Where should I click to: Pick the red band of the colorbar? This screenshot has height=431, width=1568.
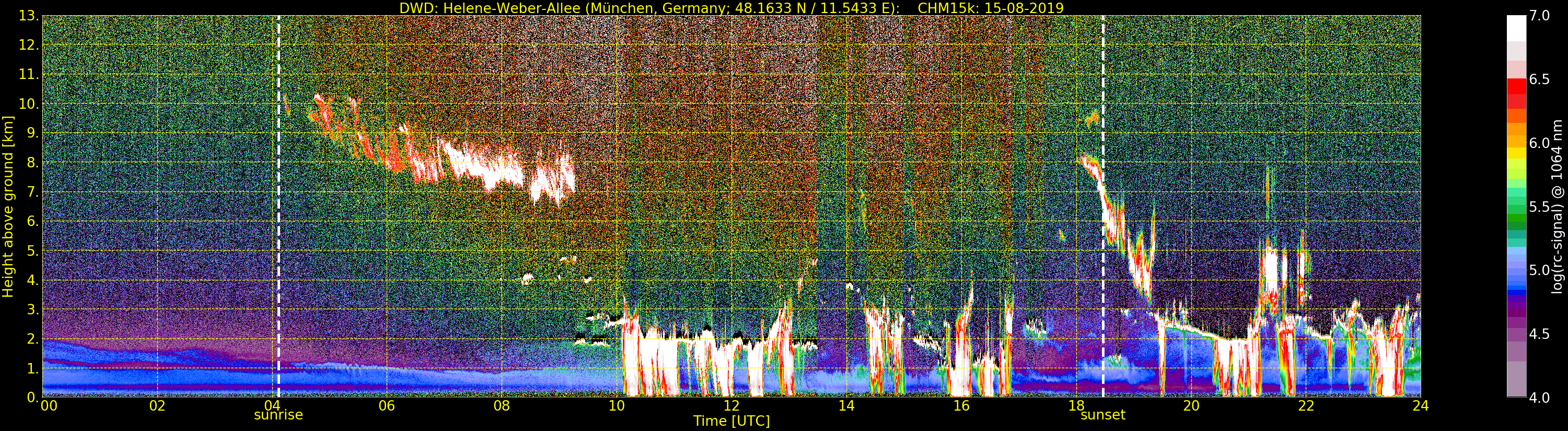tap(1516, 88)
